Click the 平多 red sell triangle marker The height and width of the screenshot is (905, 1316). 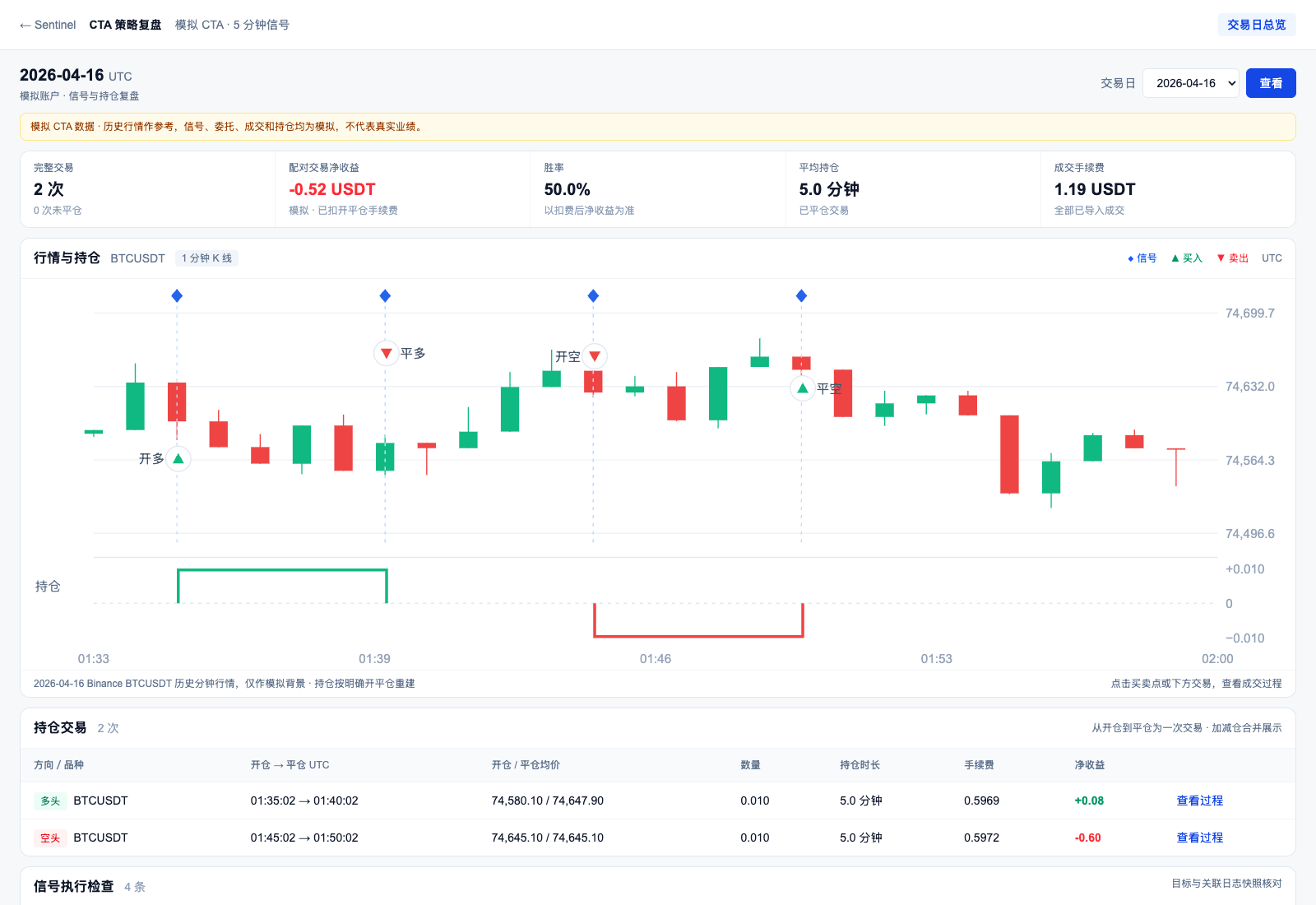click(386, 353)
